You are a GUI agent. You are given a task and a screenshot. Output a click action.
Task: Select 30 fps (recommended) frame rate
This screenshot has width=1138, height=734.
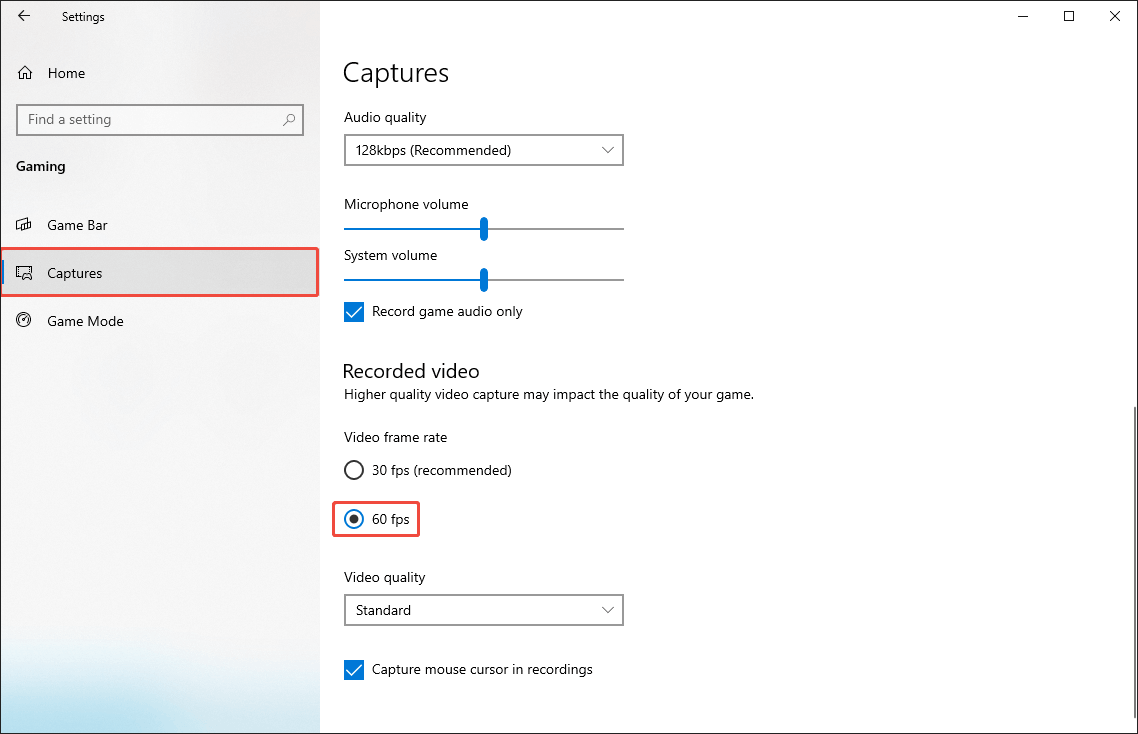[354, 469]
